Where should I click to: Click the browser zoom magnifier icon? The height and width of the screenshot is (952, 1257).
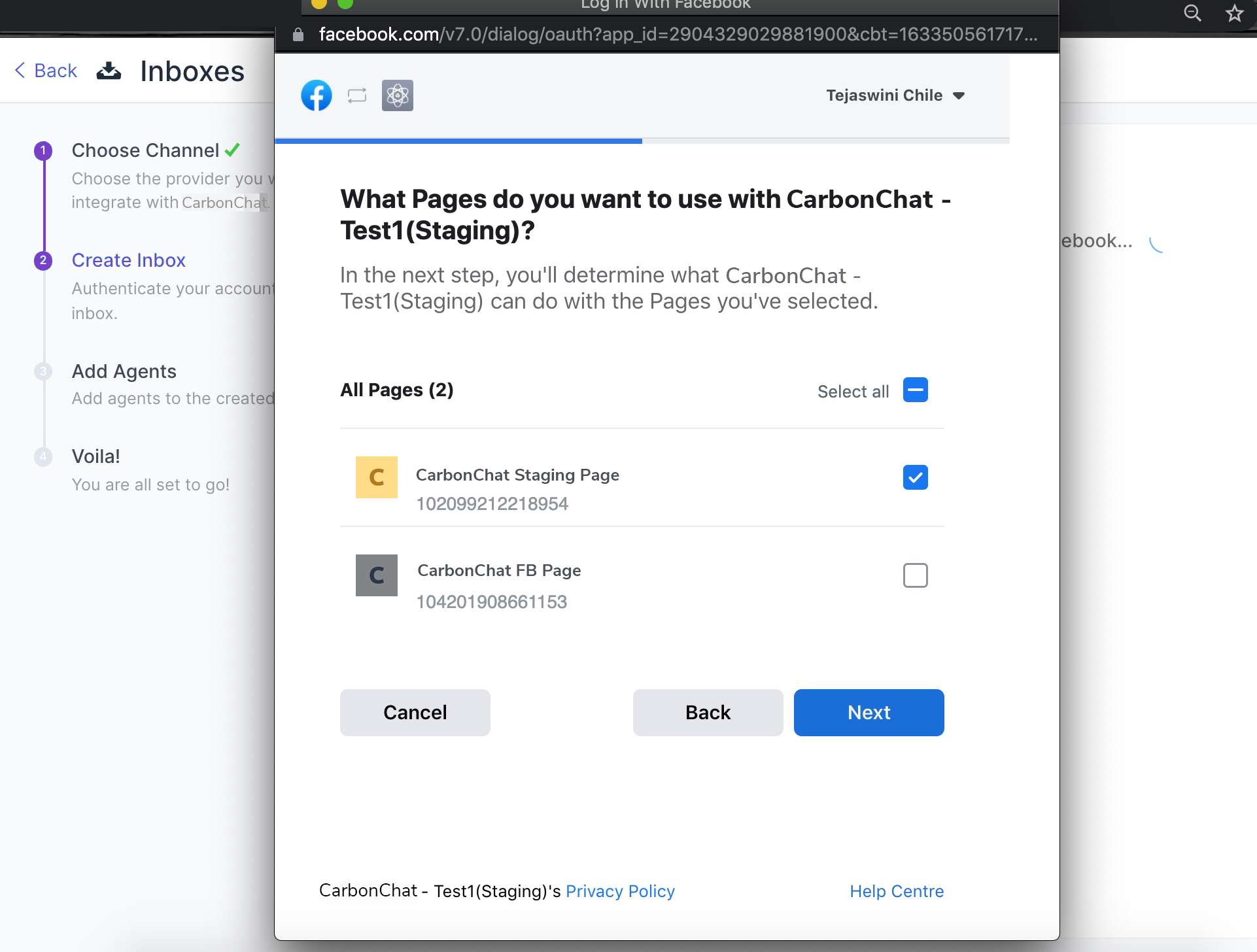pos(1192,13)
